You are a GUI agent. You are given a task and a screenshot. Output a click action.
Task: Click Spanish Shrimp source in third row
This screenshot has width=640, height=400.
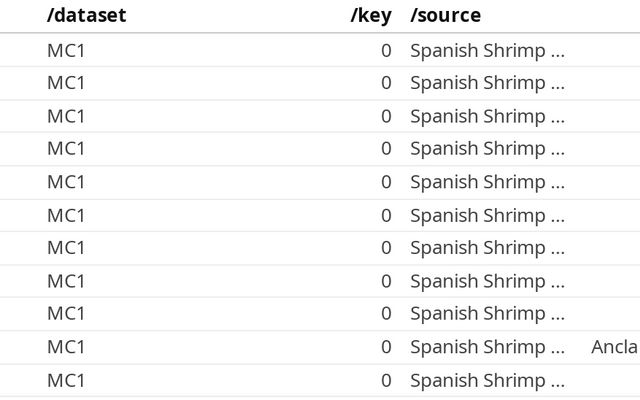coord(487,116)
